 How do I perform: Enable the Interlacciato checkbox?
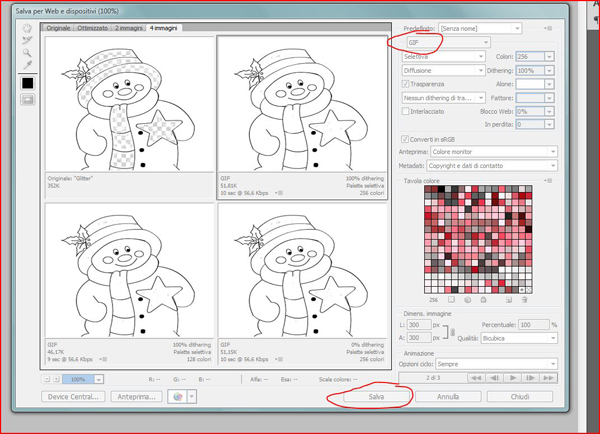[x=405, y=111]
